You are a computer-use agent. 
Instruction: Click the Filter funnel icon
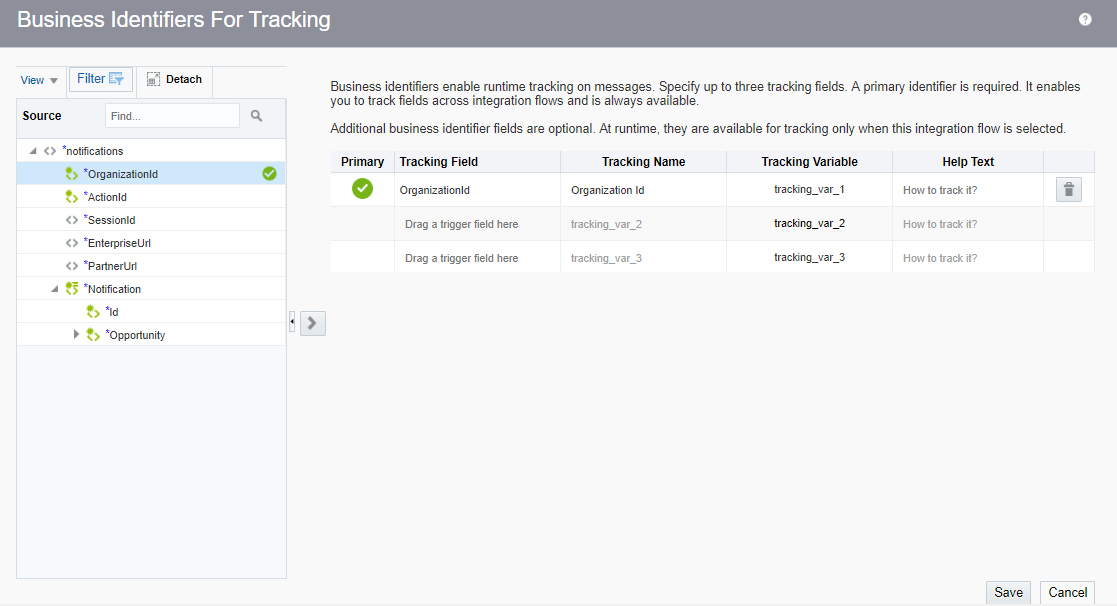pyautogui.click(x=116, y=78)
